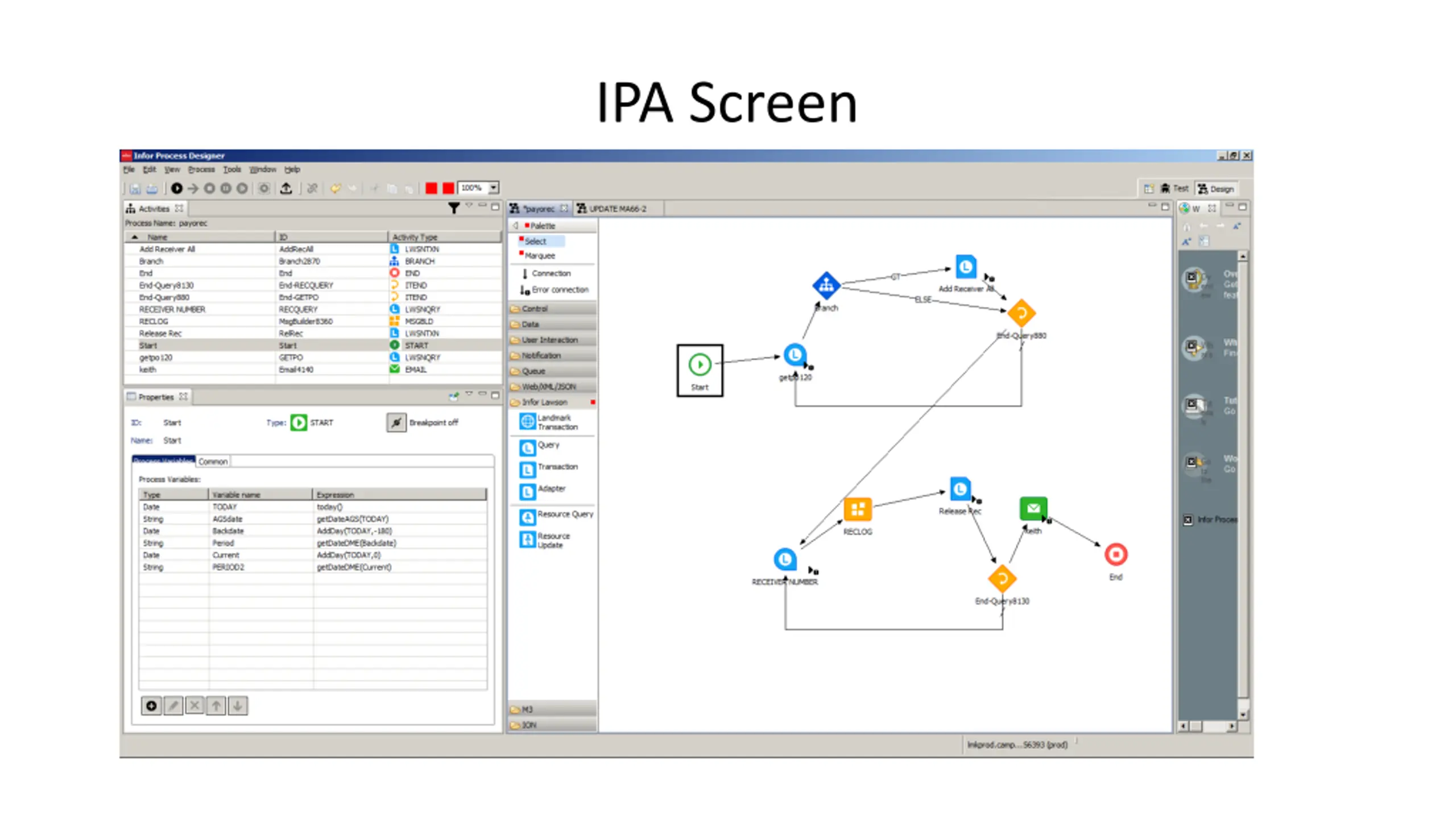1456x818 pixels.
Task: Expand the User Interaction palette drawer
Action: [x=552, y=340]
